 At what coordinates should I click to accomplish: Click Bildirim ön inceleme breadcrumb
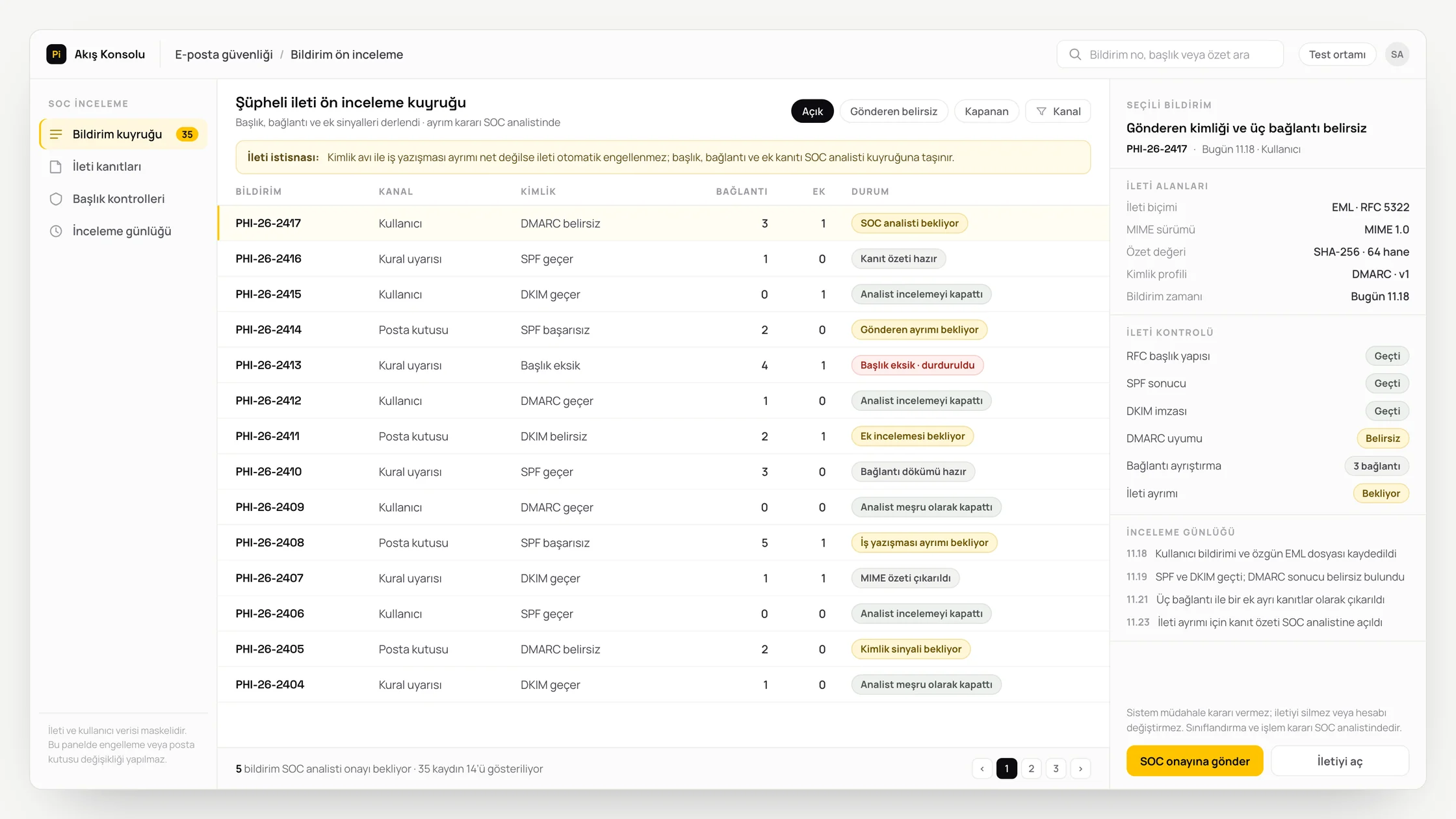pyautogui.click(x=346, y=55)
